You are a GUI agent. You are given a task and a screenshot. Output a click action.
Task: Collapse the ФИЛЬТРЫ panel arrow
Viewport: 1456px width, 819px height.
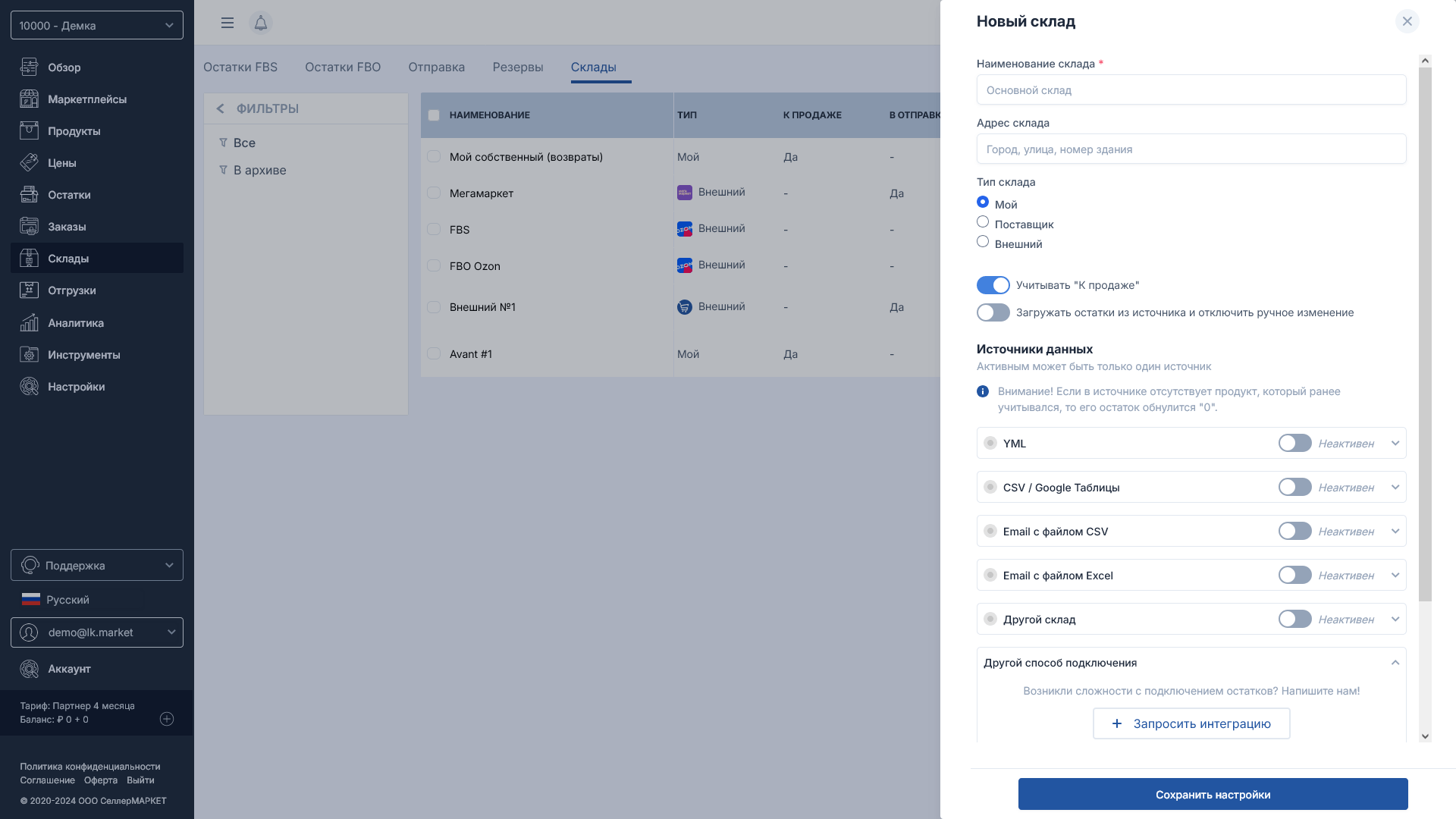pos(221,108)
